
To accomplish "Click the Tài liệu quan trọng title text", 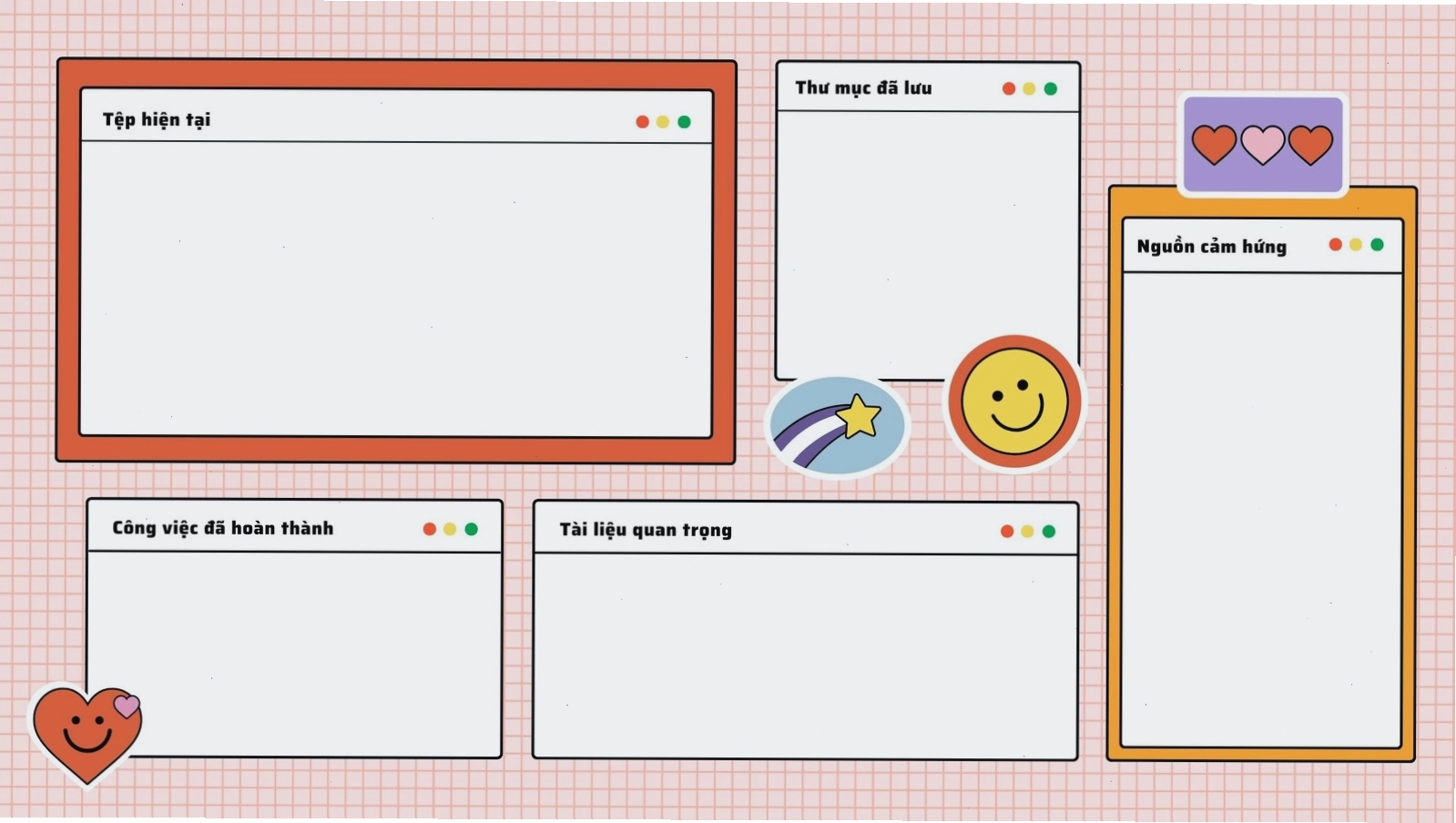I will point(646,531).
